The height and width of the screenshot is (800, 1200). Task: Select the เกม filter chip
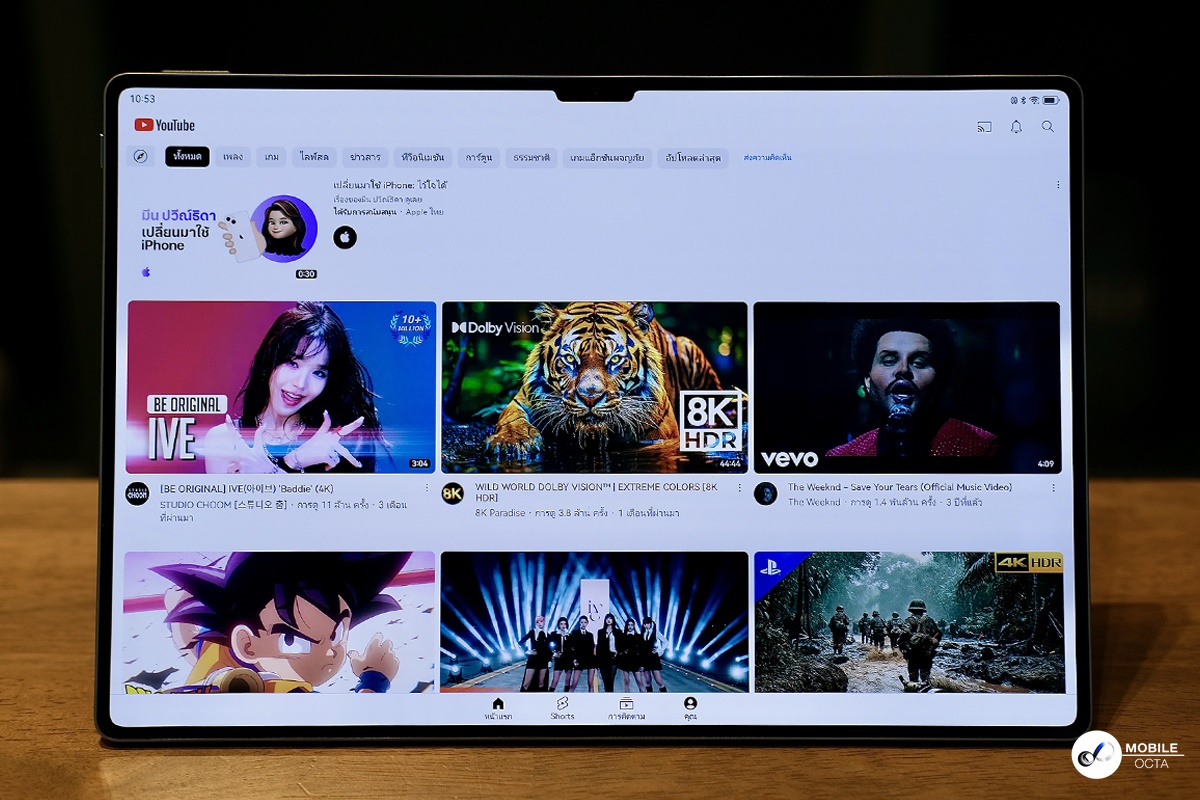(x=272, y=157)
